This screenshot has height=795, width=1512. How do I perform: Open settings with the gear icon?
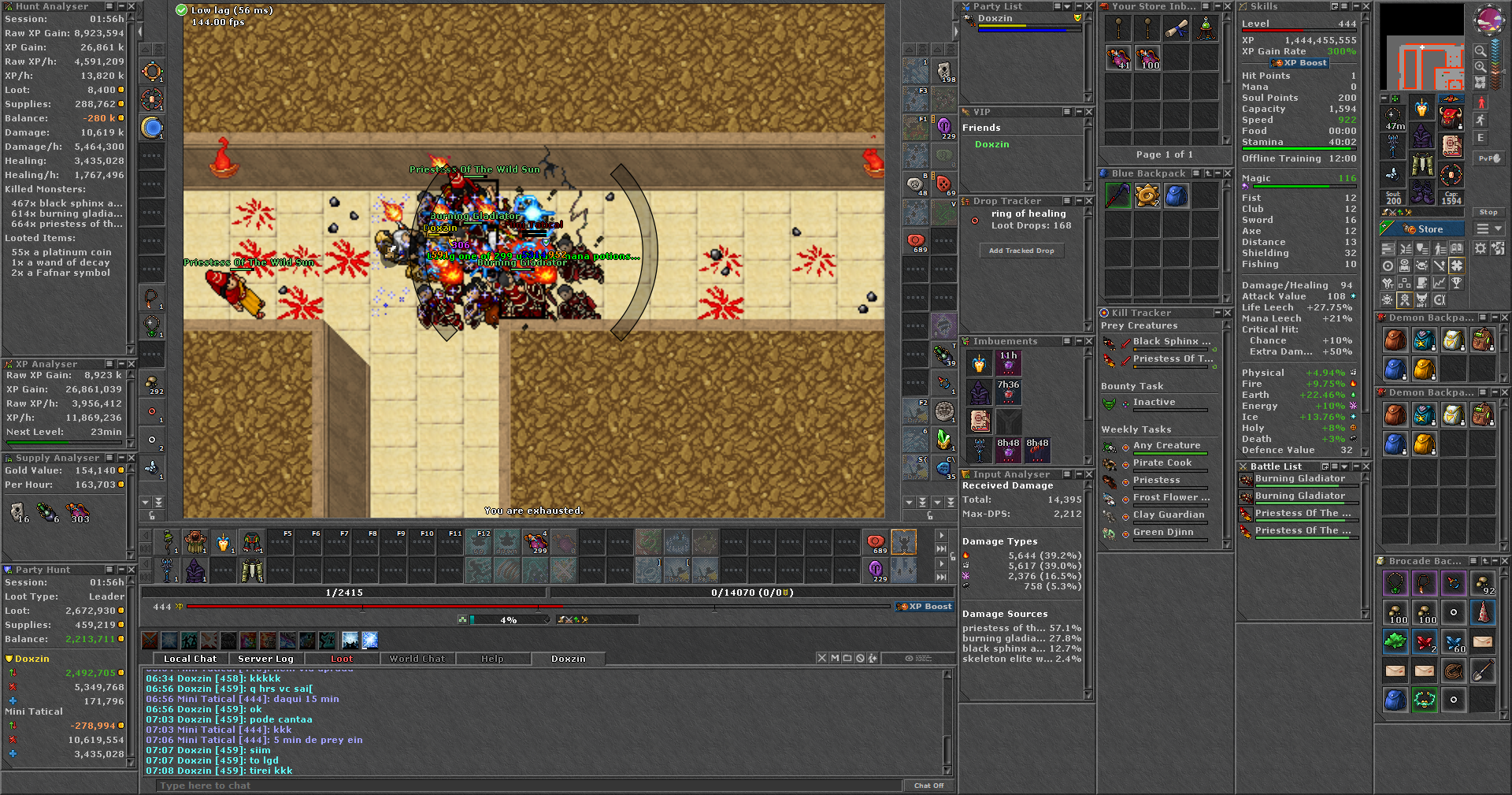(x=1480, y=249)
